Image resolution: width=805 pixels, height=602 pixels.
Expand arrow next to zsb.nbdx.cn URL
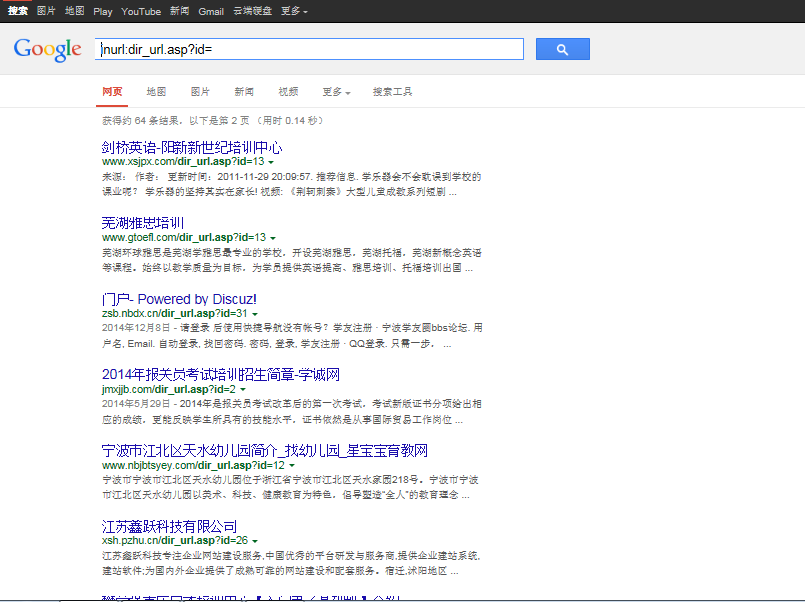point(255,314)
